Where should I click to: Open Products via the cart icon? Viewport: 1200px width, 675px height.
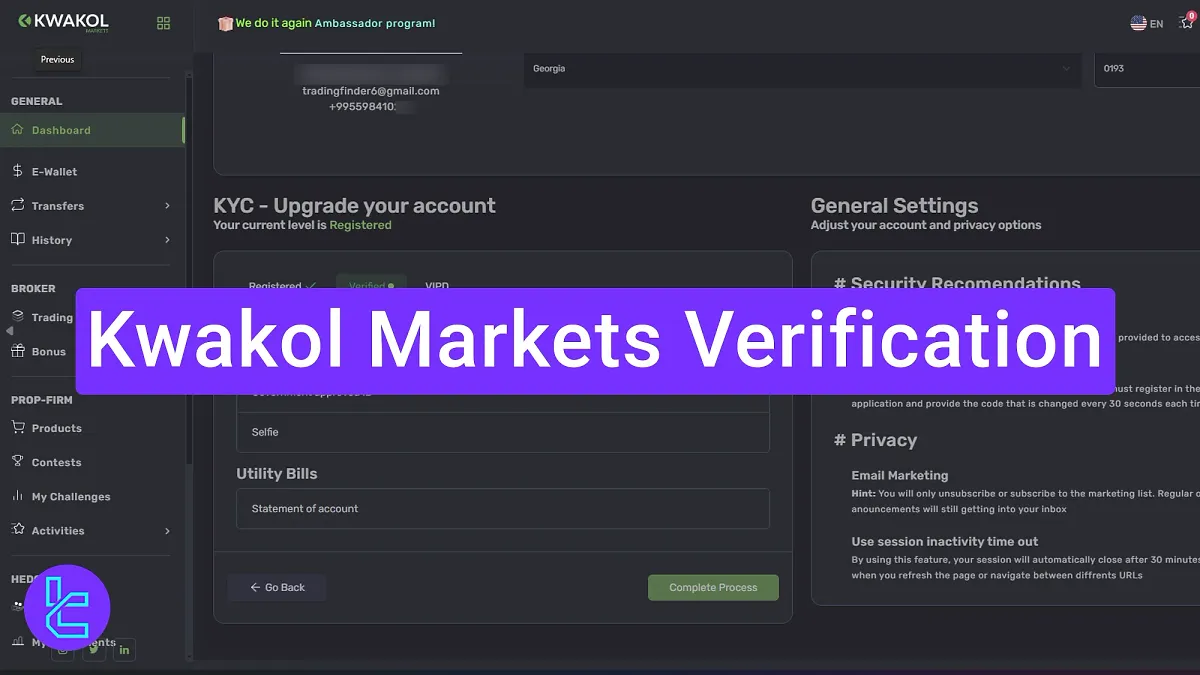(17, 428)
